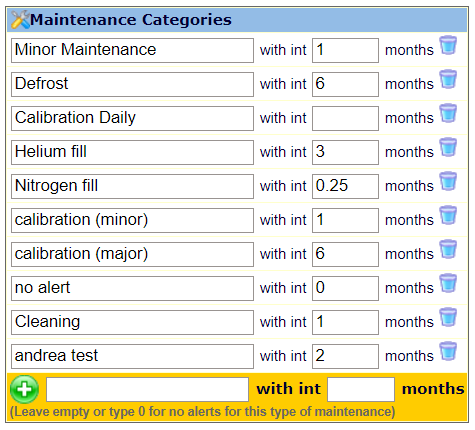Select the new category interval field
The image size is (475, 430).
(361, 389)
